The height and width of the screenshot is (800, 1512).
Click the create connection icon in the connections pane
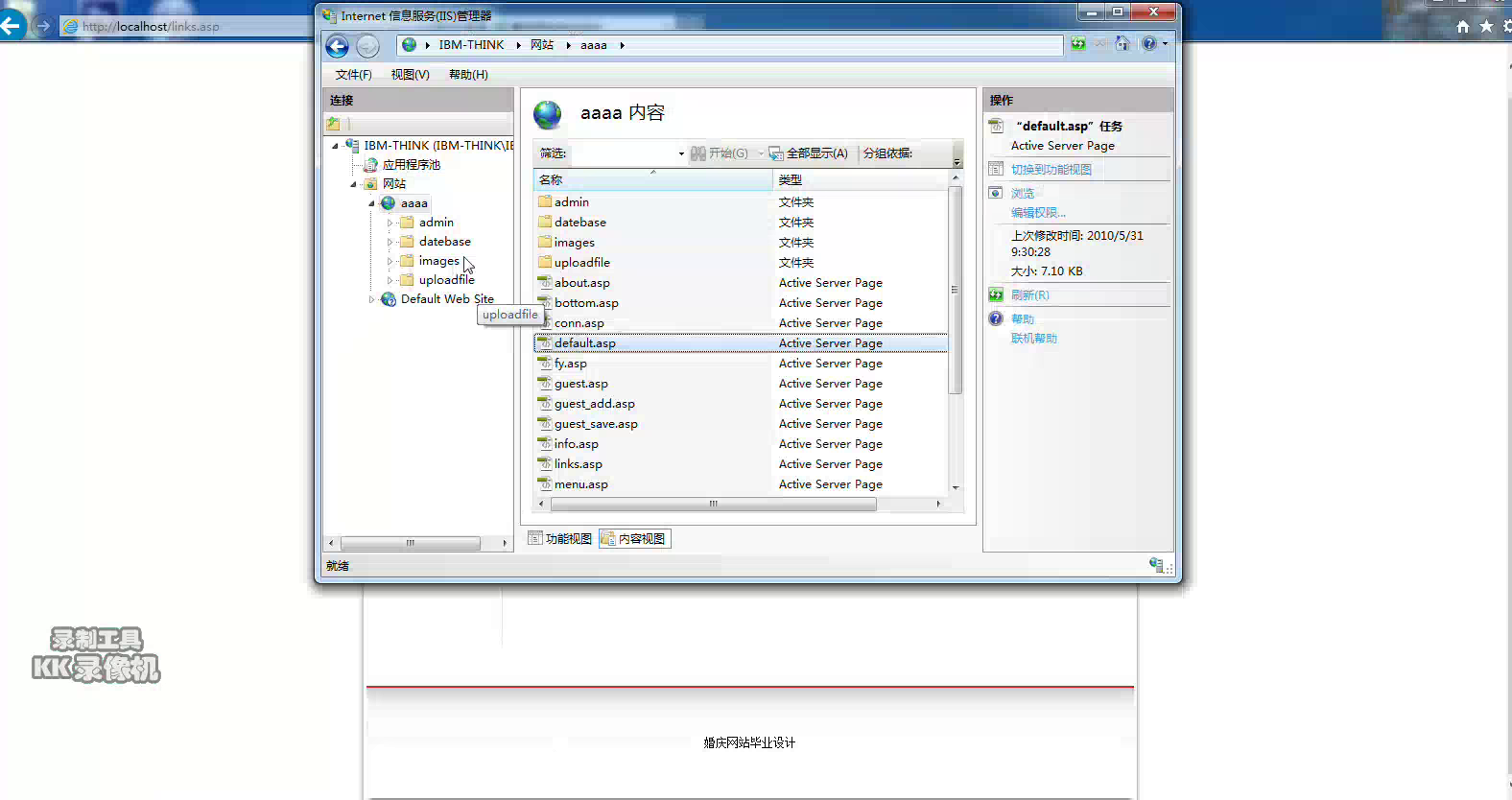[x=333, y=124]
